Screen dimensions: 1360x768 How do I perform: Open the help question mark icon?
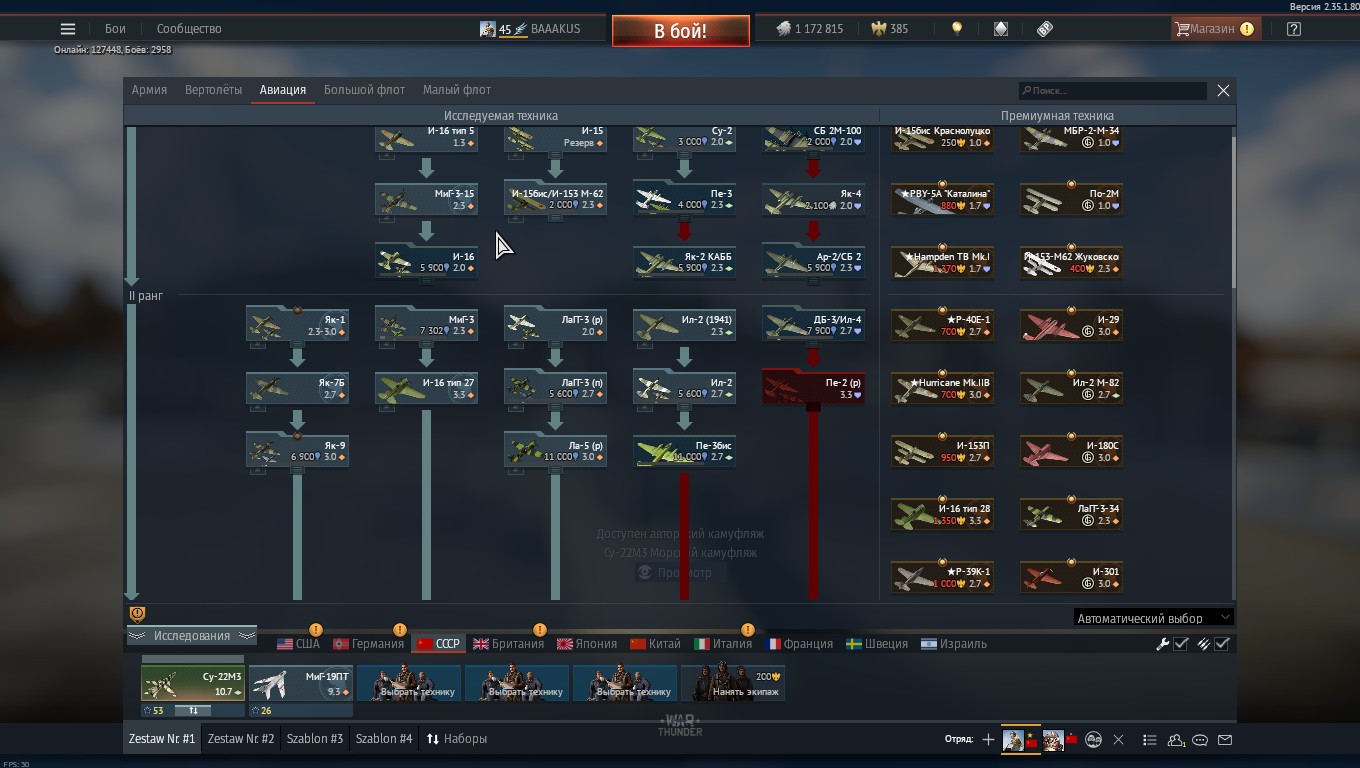click(1294, 29)
